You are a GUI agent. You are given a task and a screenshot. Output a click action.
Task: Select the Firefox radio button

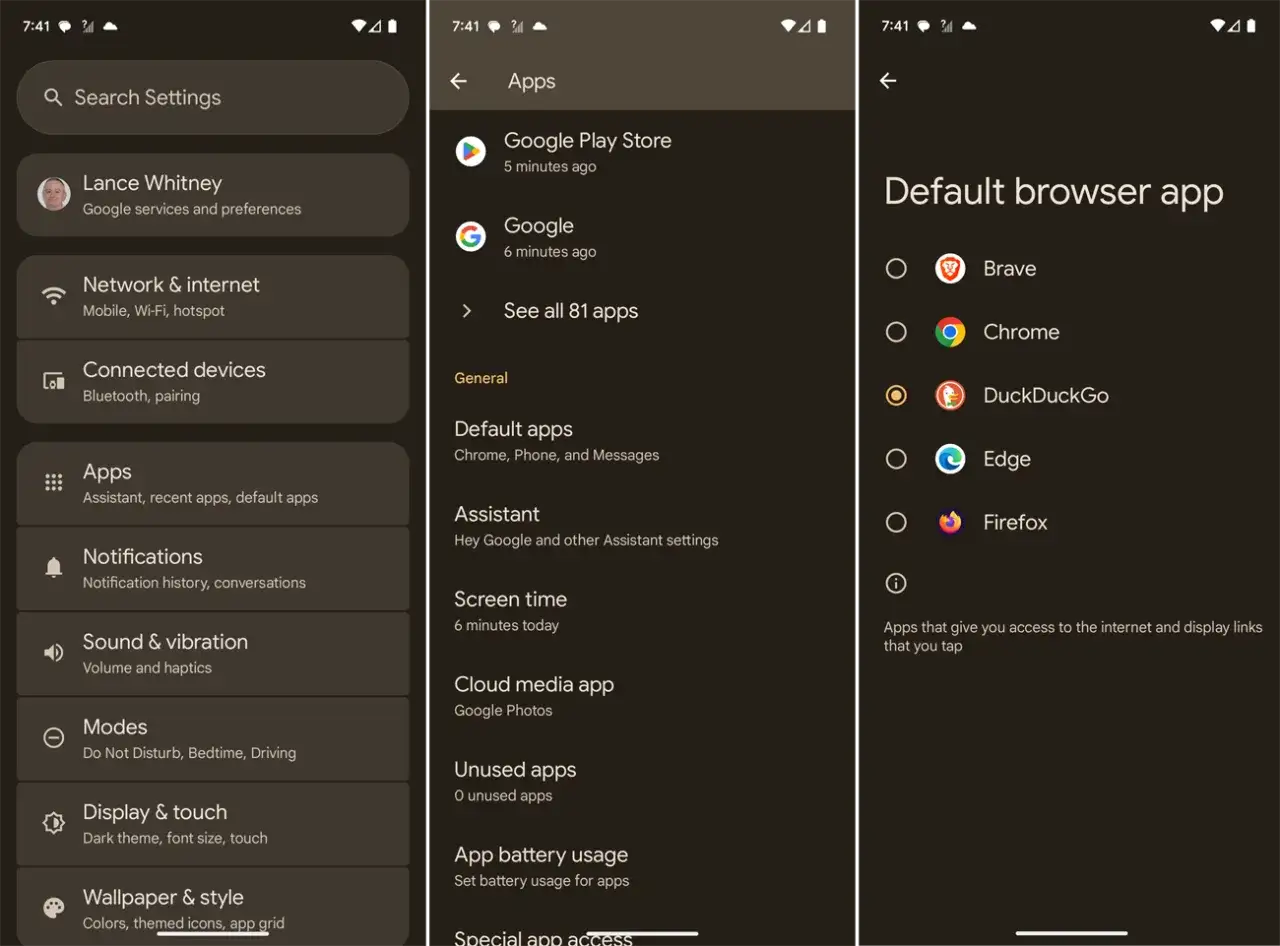pyautogui.click(x=896, y=522)
